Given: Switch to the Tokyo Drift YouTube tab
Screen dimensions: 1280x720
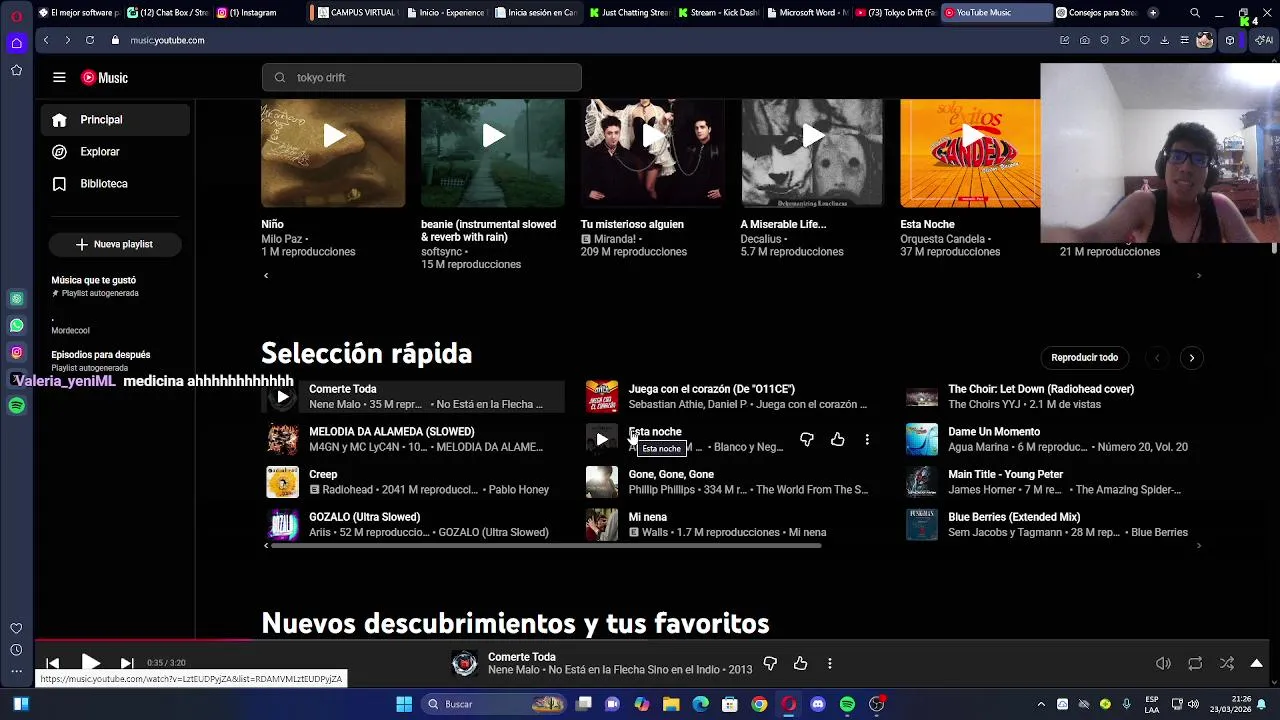Looking at the screenshot, I should click(896, 13).
